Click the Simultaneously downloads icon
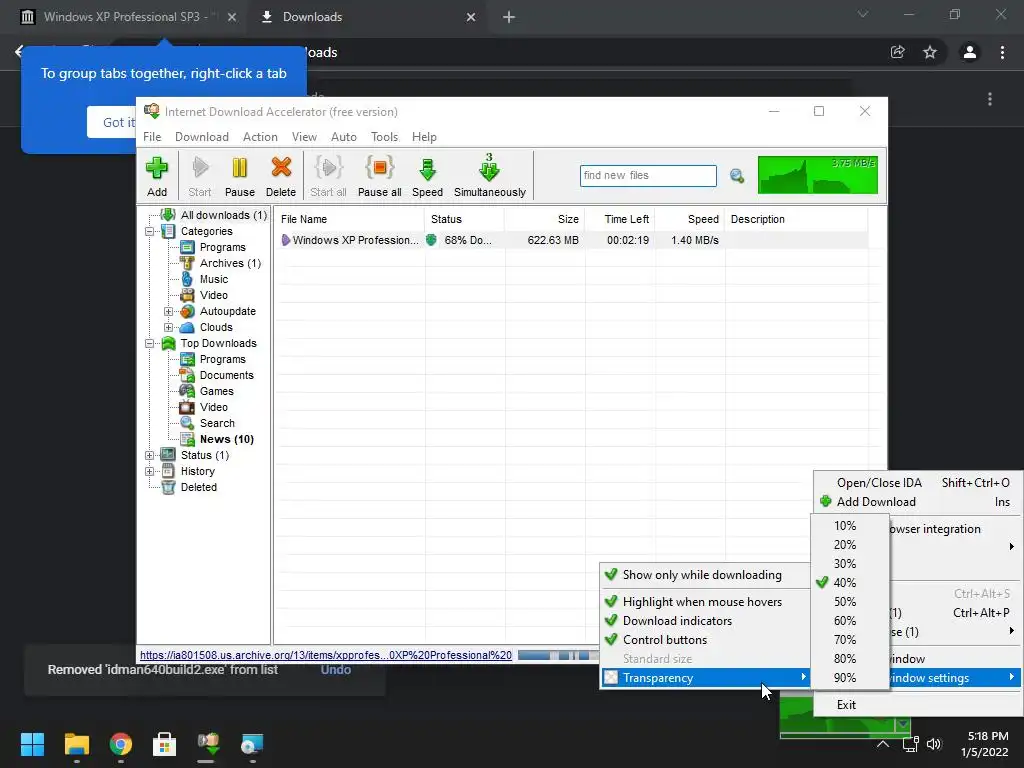Viewport: 1024px width, 768px height. (490, 176)
